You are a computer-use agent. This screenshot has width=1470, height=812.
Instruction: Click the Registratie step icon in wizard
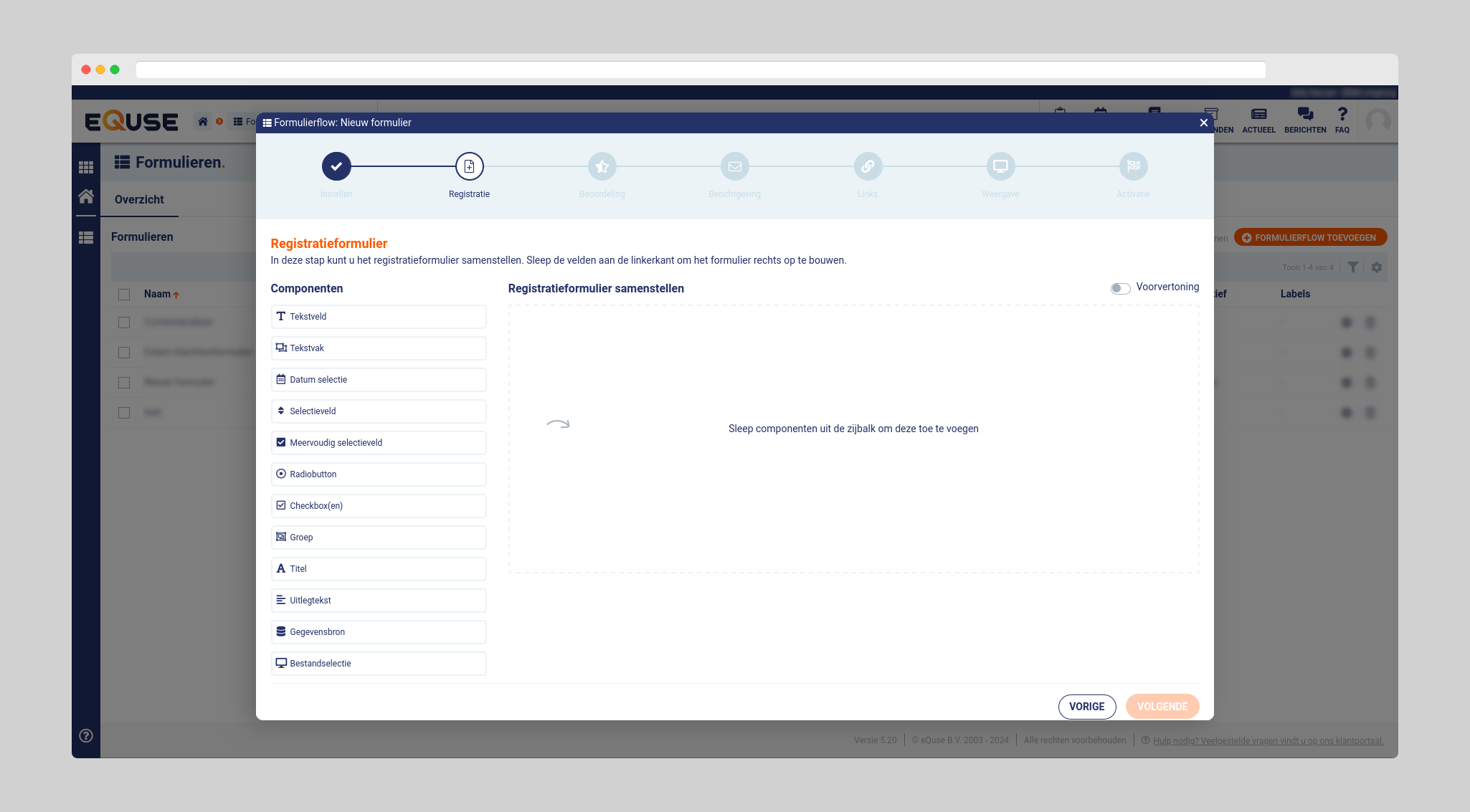(469, 166)
